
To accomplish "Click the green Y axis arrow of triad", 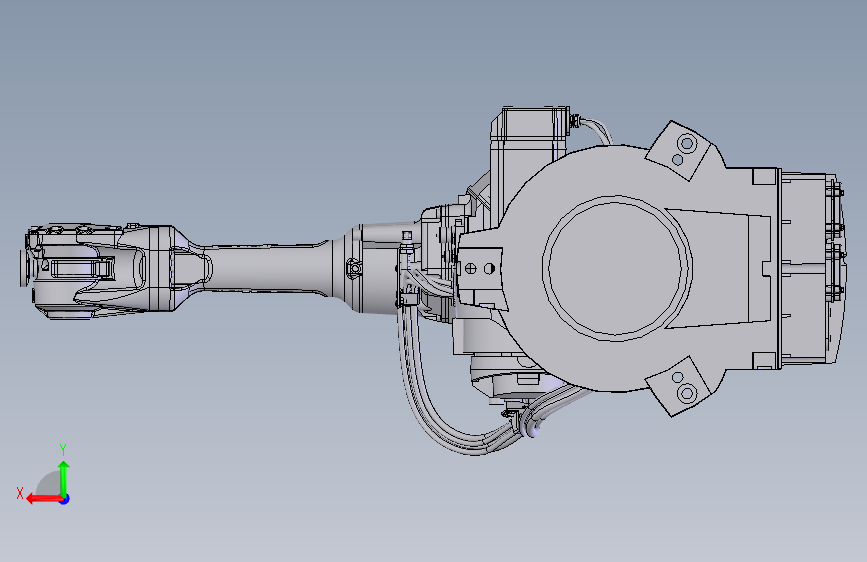I will pos(64,479).
